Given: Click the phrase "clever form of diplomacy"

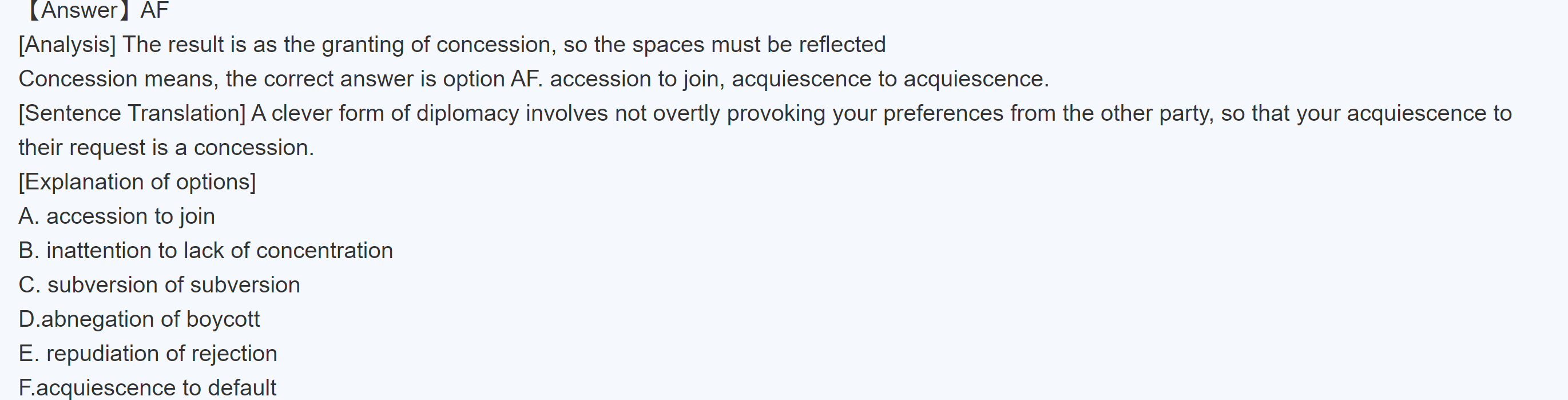Looking at the screenshot, I should 395,113.
